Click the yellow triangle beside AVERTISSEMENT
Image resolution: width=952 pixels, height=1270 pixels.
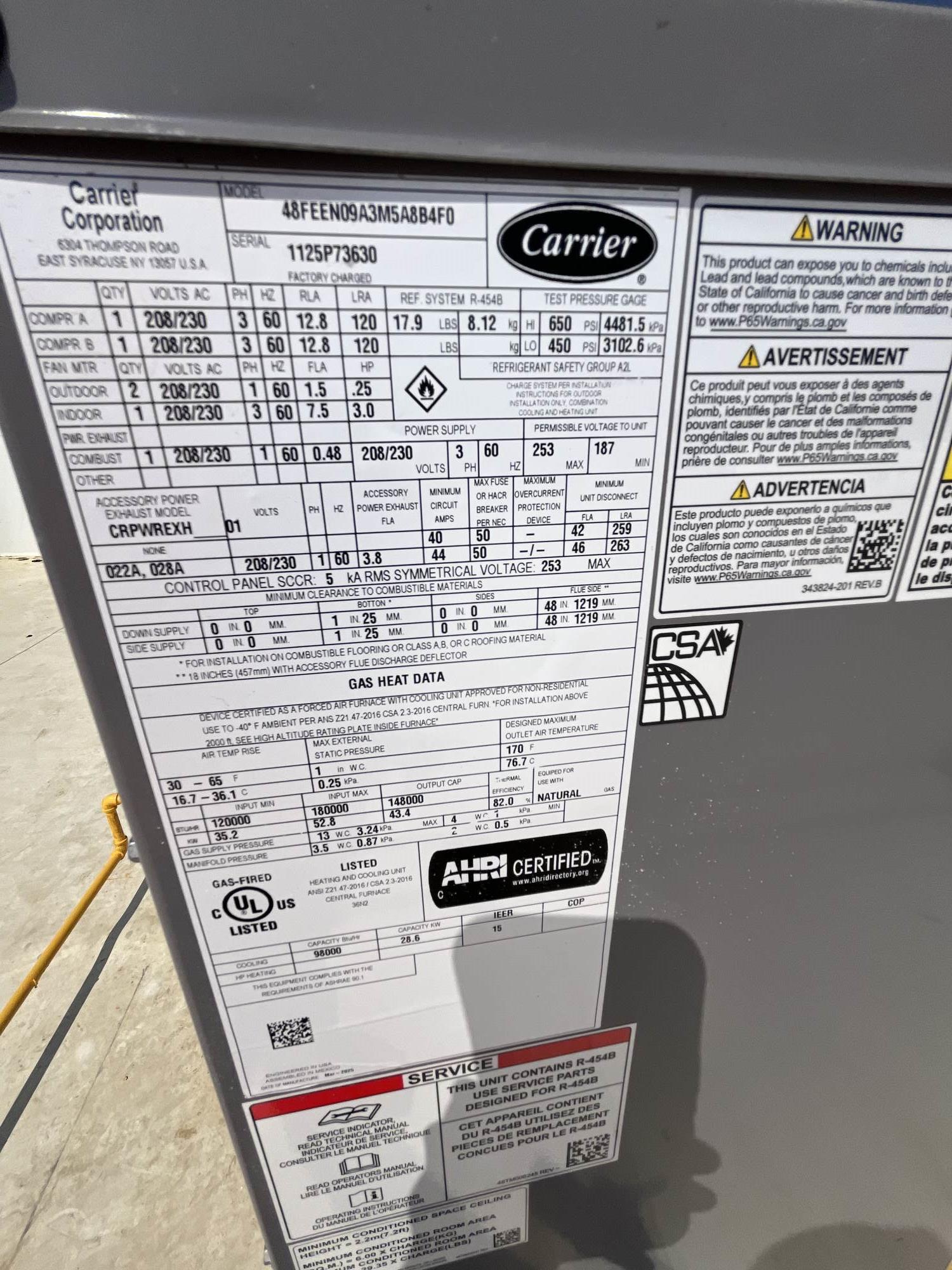tap(749, 358)
